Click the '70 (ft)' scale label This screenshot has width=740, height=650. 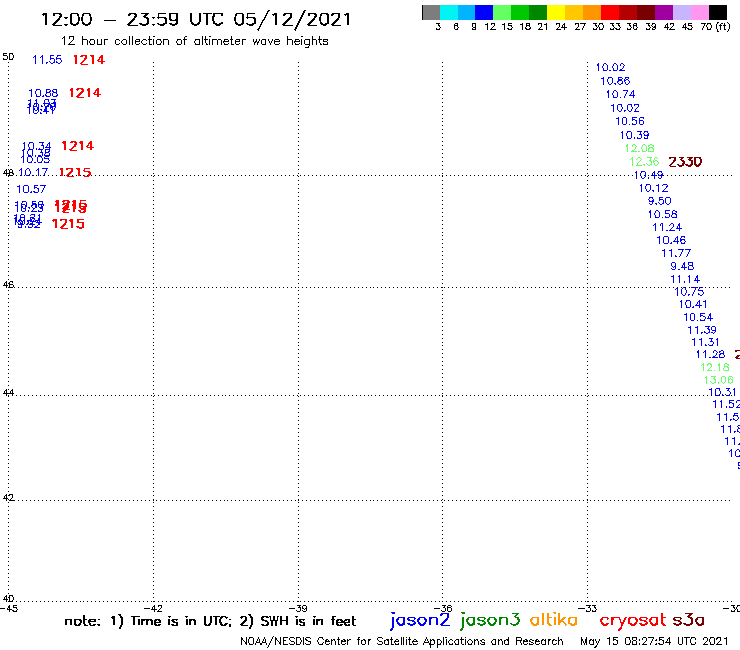coord(715,26)
